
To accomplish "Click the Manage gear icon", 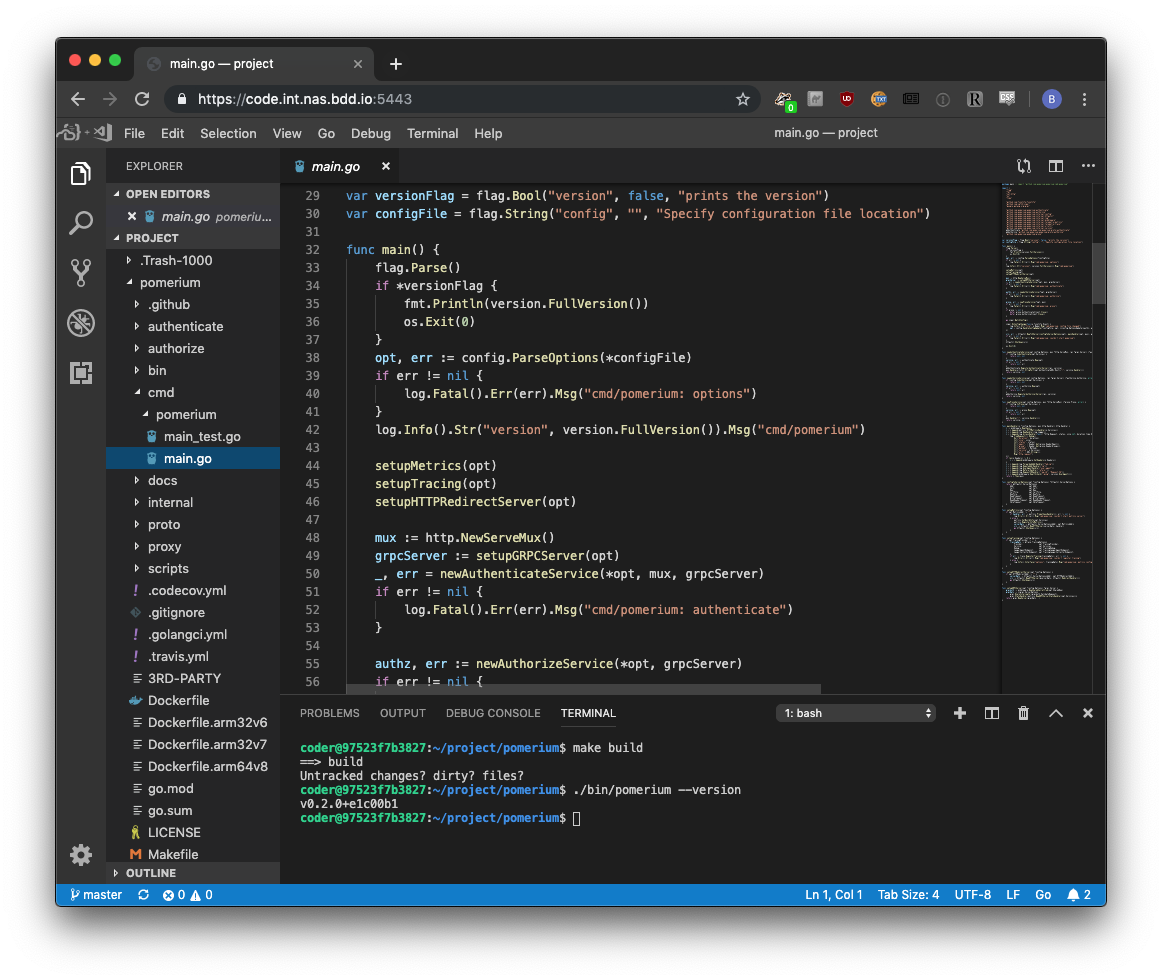I will (x=81, y=855).
